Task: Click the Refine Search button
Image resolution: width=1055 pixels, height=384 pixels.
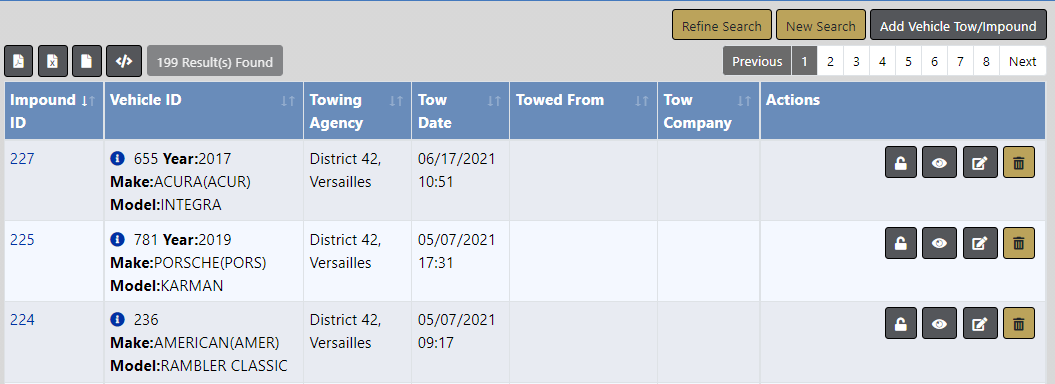Action: point(721,26)
